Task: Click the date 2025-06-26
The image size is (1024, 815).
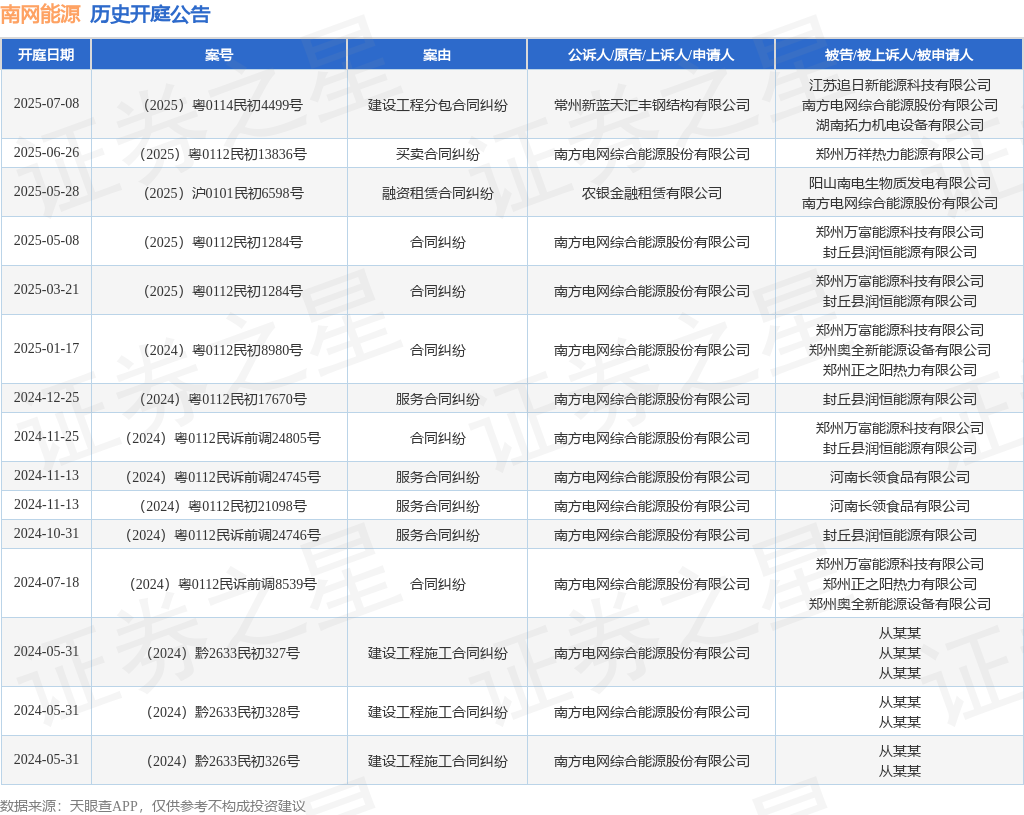Action: (x=46, y=152)
